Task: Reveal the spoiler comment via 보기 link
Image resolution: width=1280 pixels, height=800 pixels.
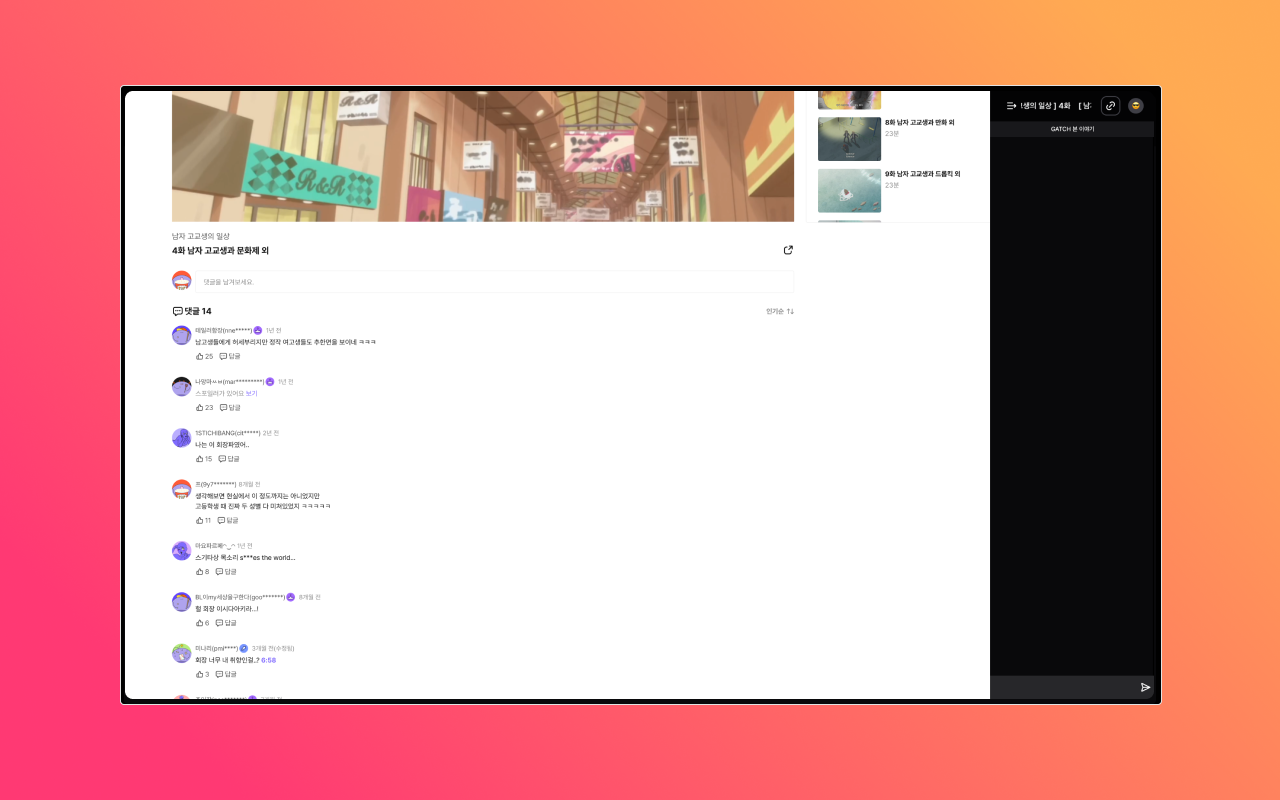Action: (251, 393)
